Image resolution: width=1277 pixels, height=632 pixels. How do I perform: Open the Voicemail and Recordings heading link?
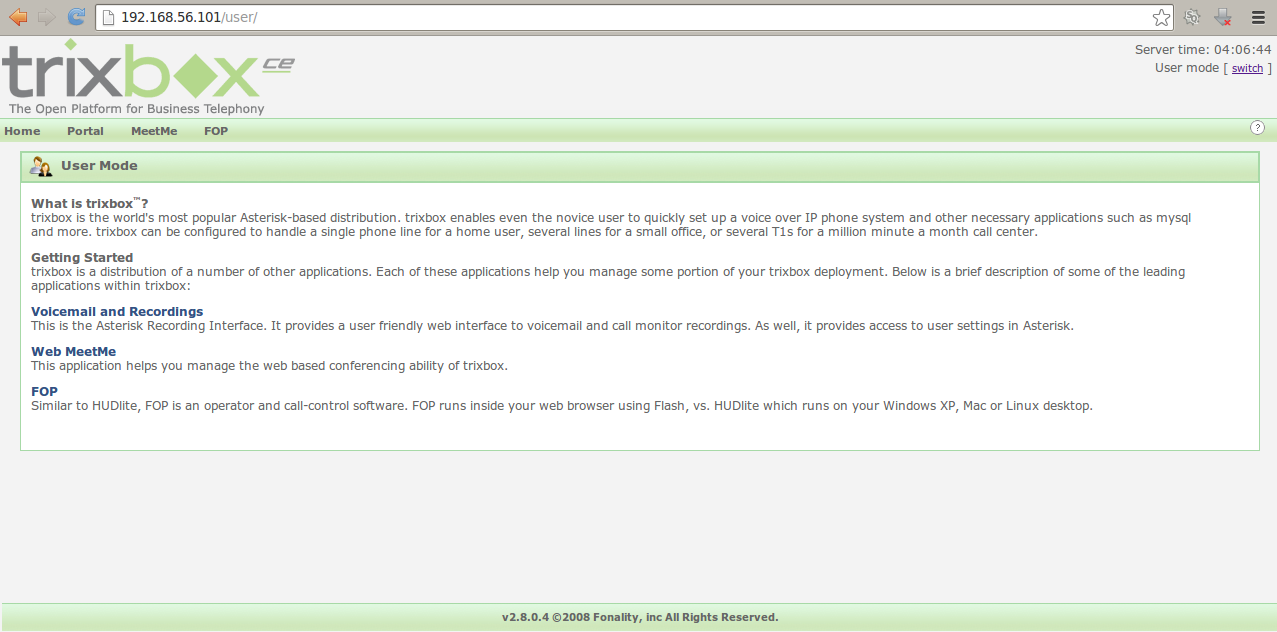[117, 311]
